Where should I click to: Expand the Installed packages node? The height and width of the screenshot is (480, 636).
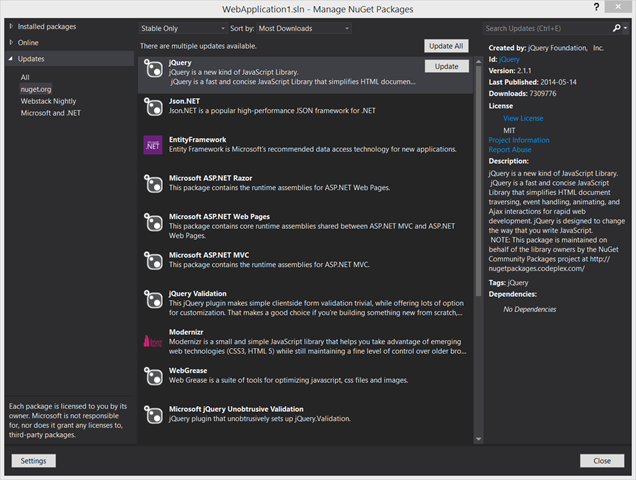tap(11, 26)
